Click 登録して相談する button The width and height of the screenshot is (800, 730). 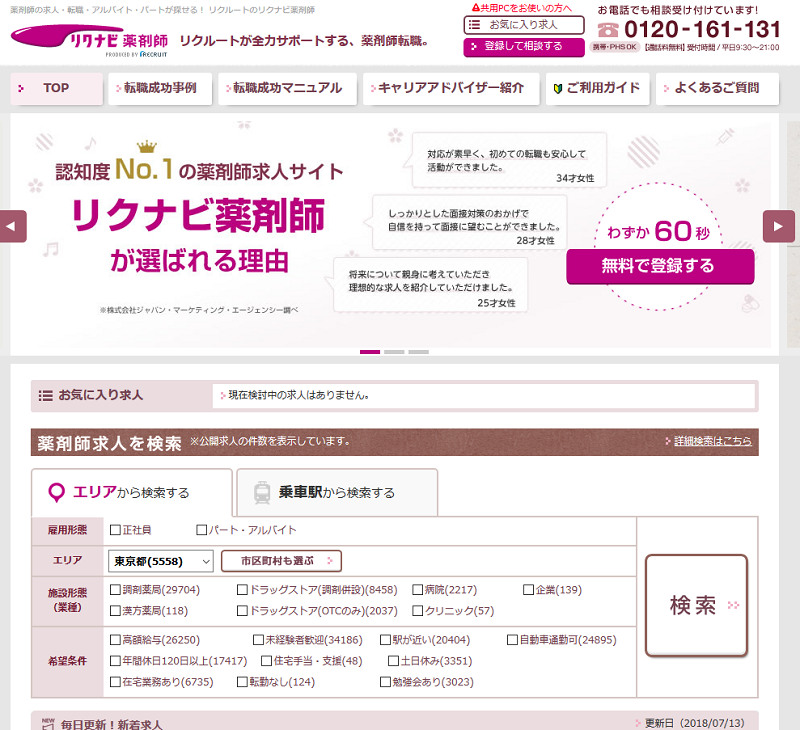point(524,46)
